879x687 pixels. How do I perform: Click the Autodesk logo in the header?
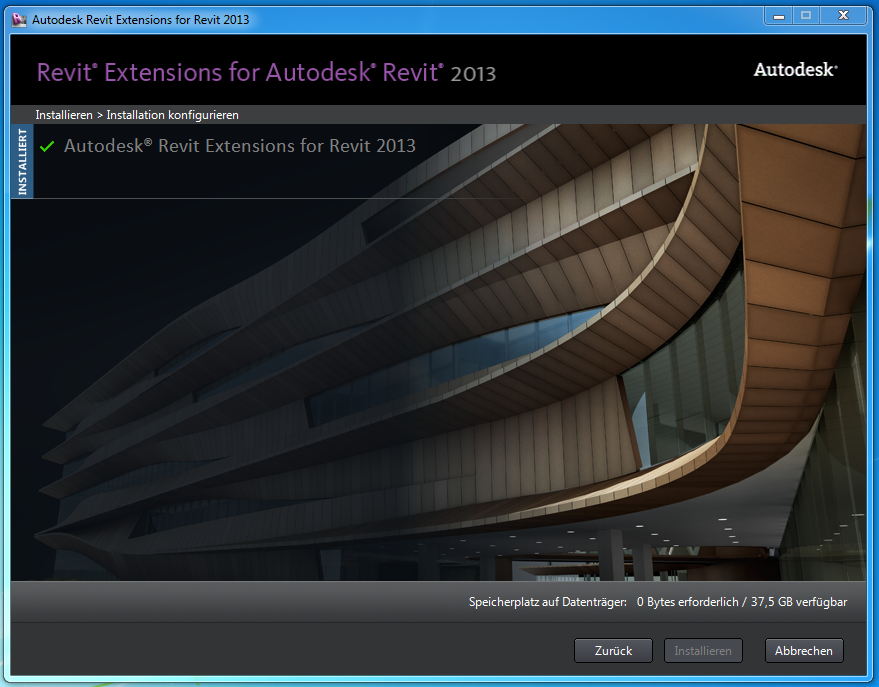(795, 69)
